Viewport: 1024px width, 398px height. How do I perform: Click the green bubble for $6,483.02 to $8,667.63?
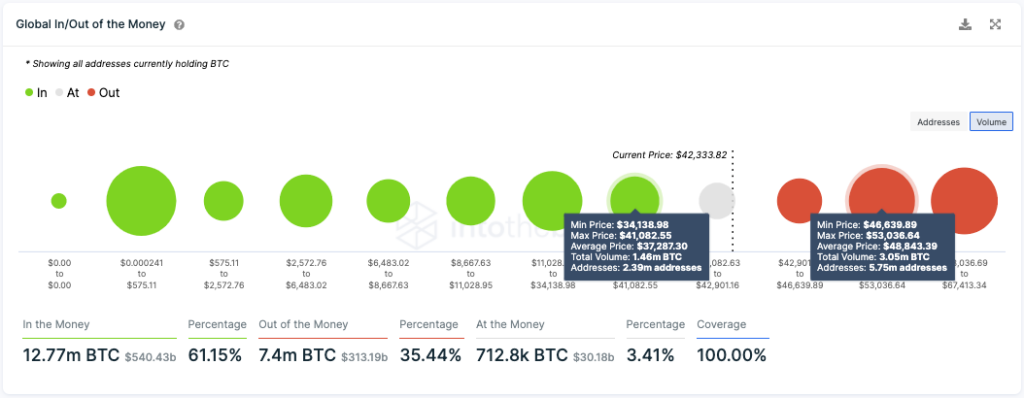(388, 201)
